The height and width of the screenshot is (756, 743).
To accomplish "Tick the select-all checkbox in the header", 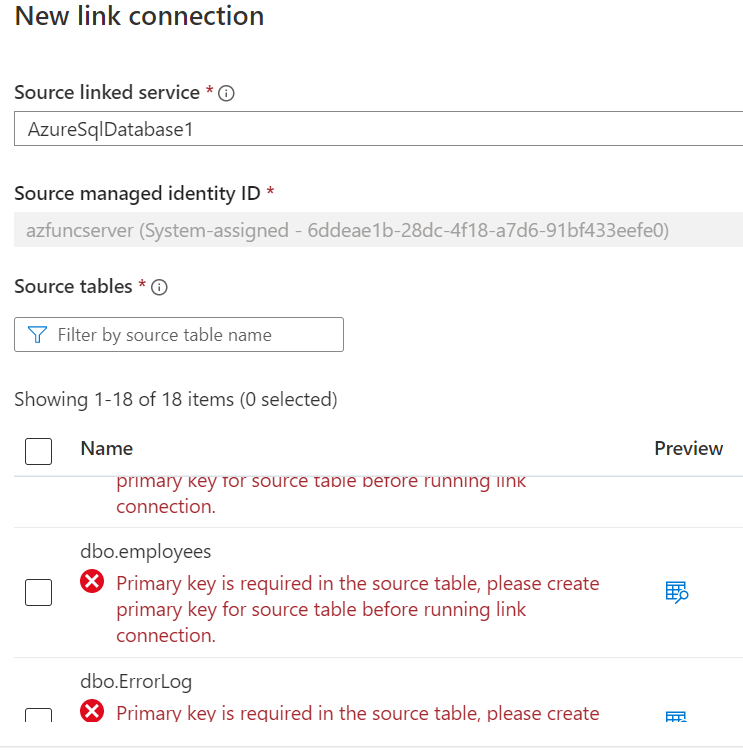I will click(39, 451).
